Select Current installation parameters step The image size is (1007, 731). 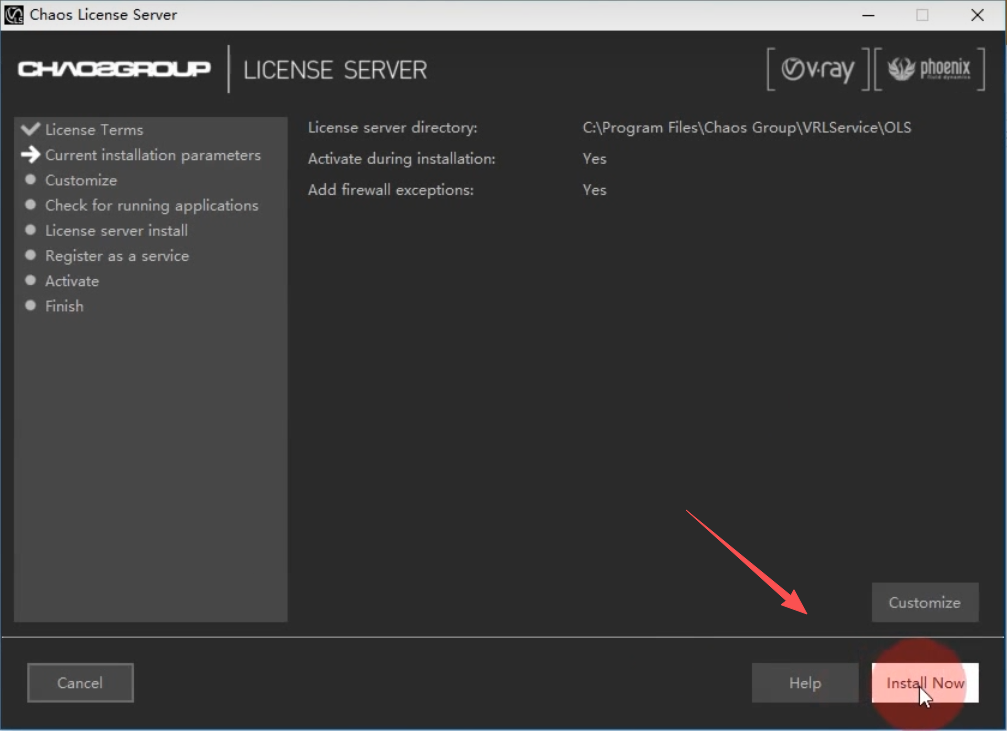[x=152, y=155]
